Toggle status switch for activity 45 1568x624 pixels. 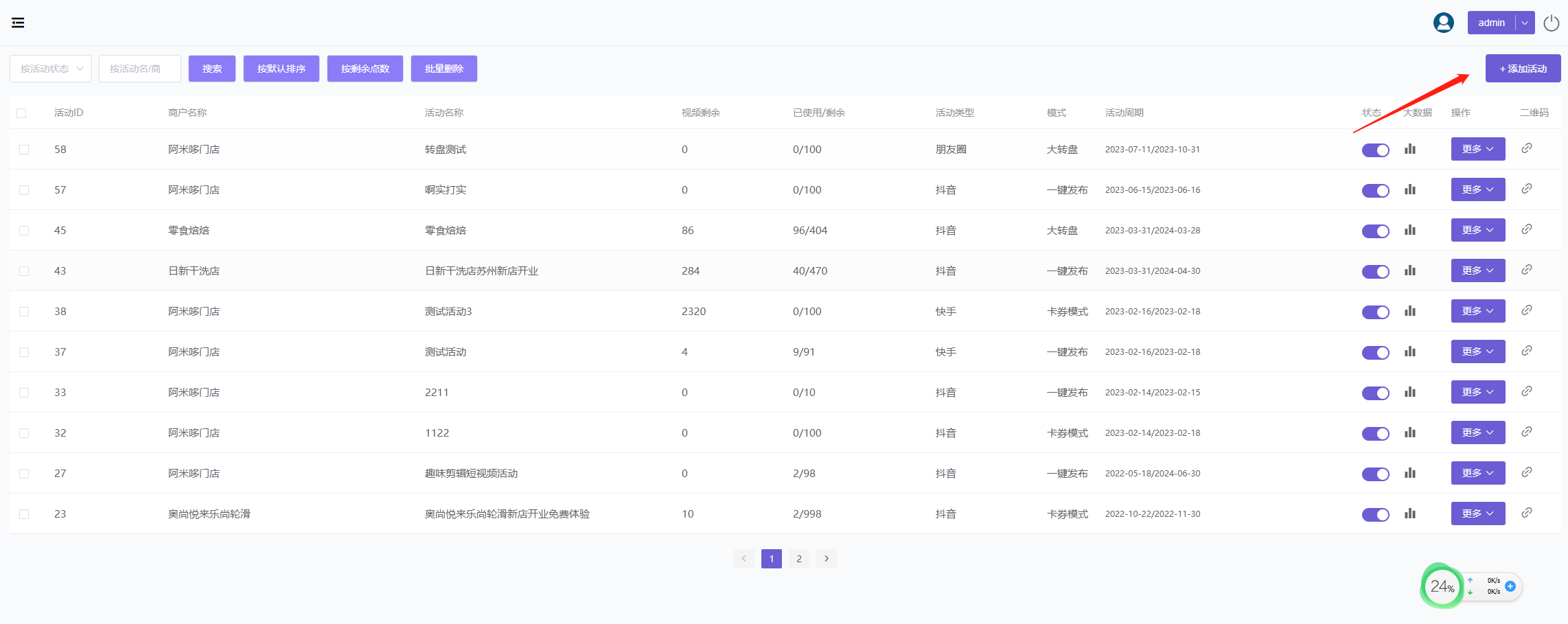coord(1376,231)
